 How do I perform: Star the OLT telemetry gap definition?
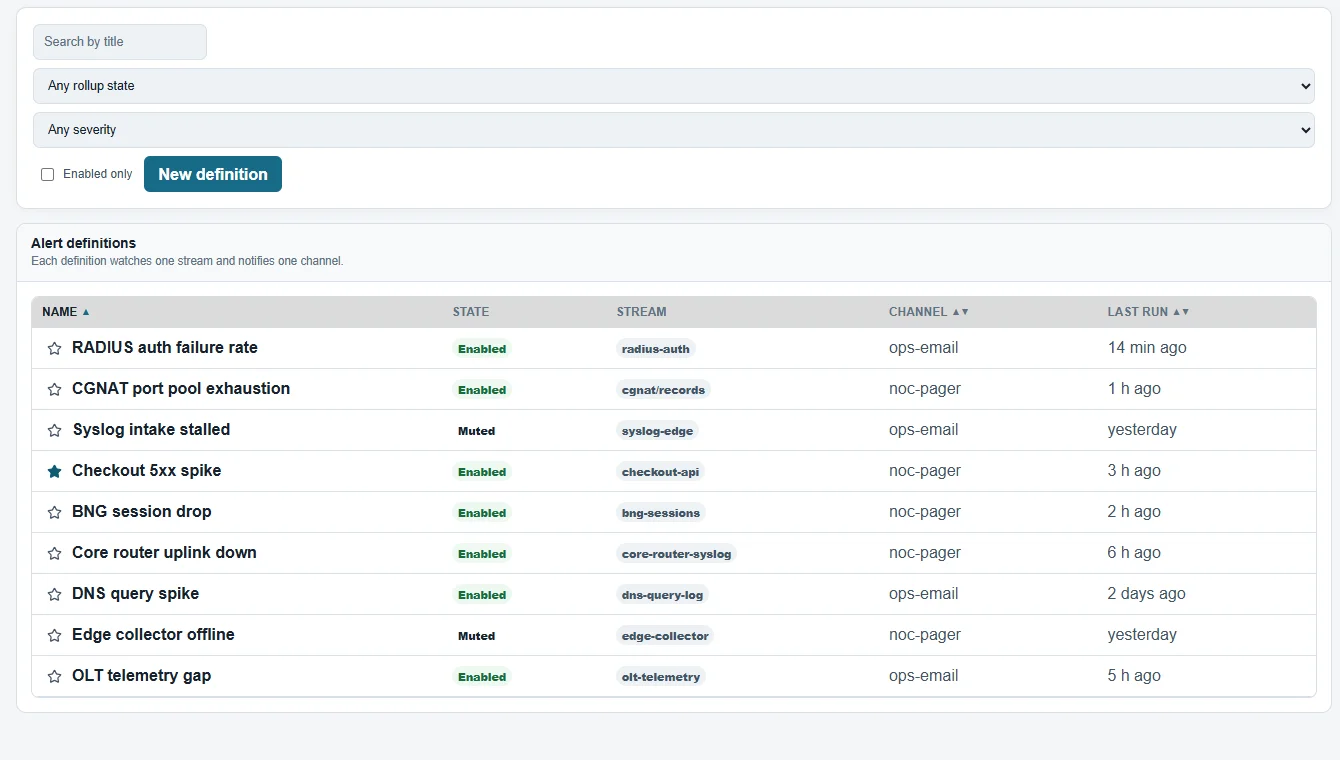point(55,676)
